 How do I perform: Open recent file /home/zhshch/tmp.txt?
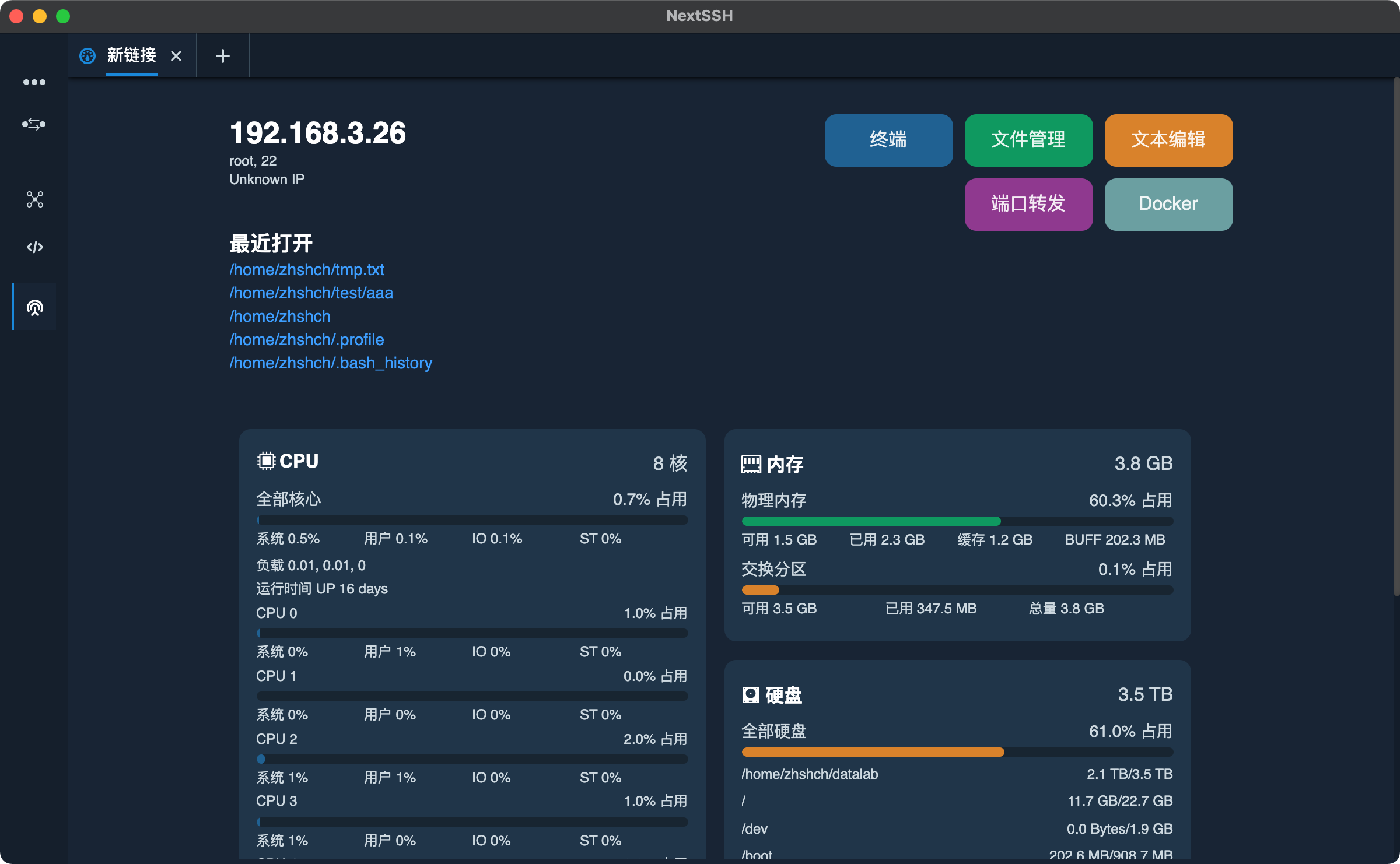click(306, 269)
